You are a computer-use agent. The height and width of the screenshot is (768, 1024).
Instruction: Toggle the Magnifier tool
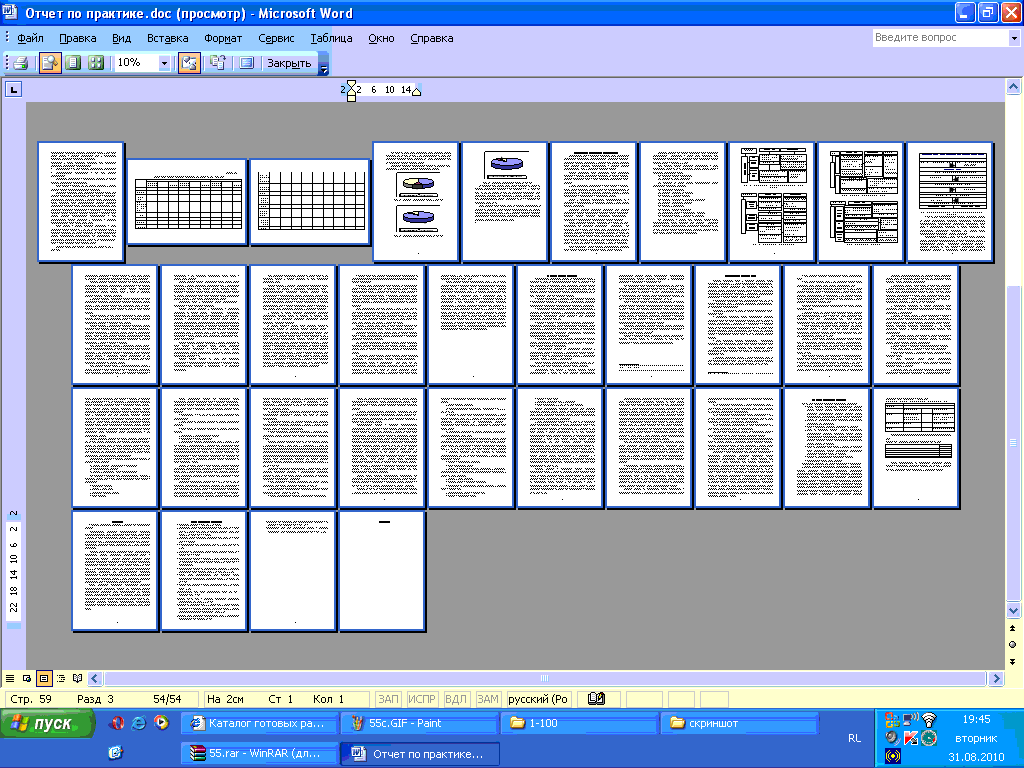50,63
